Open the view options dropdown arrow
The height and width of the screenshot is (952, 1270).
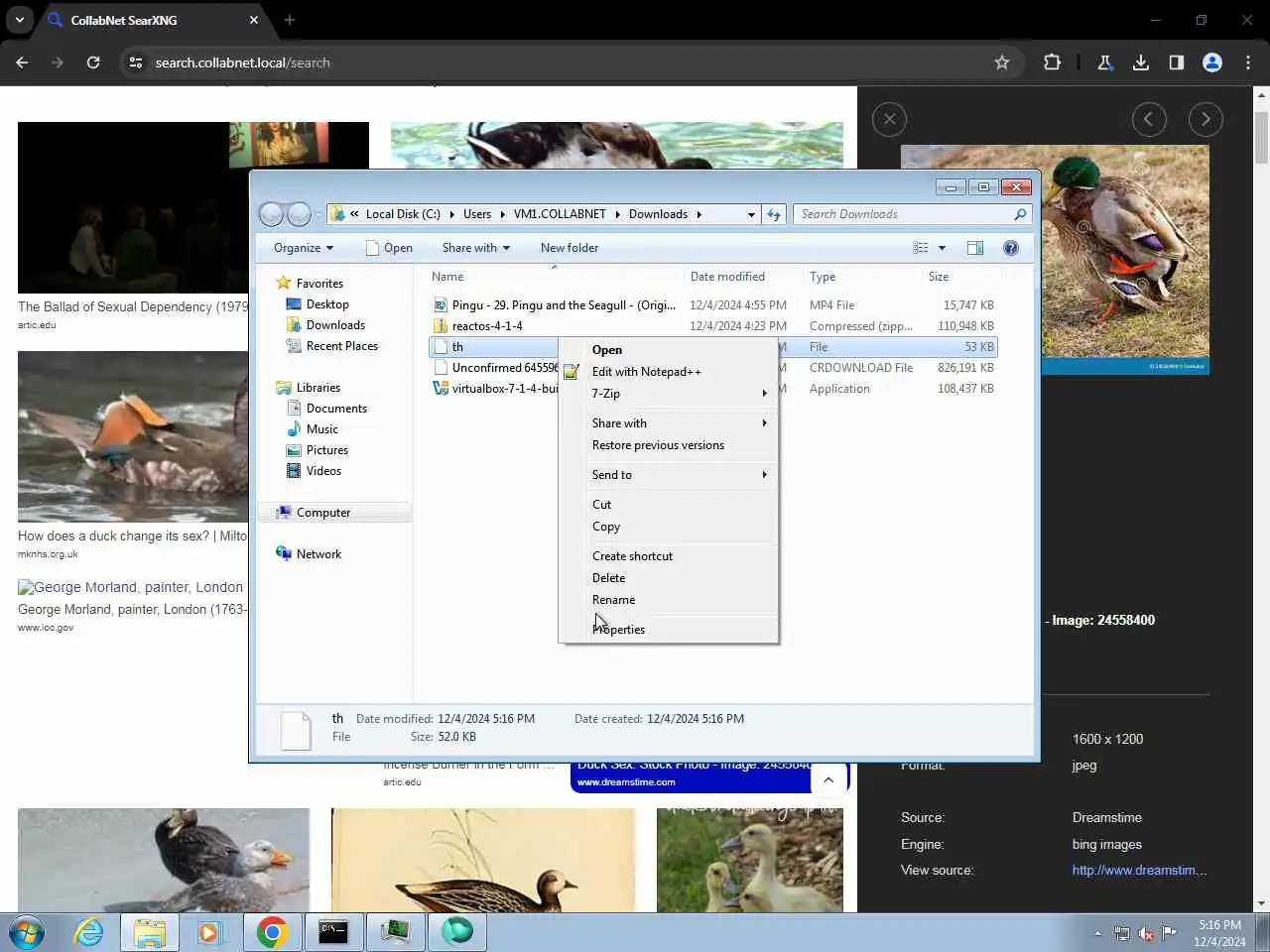point(943,248)
